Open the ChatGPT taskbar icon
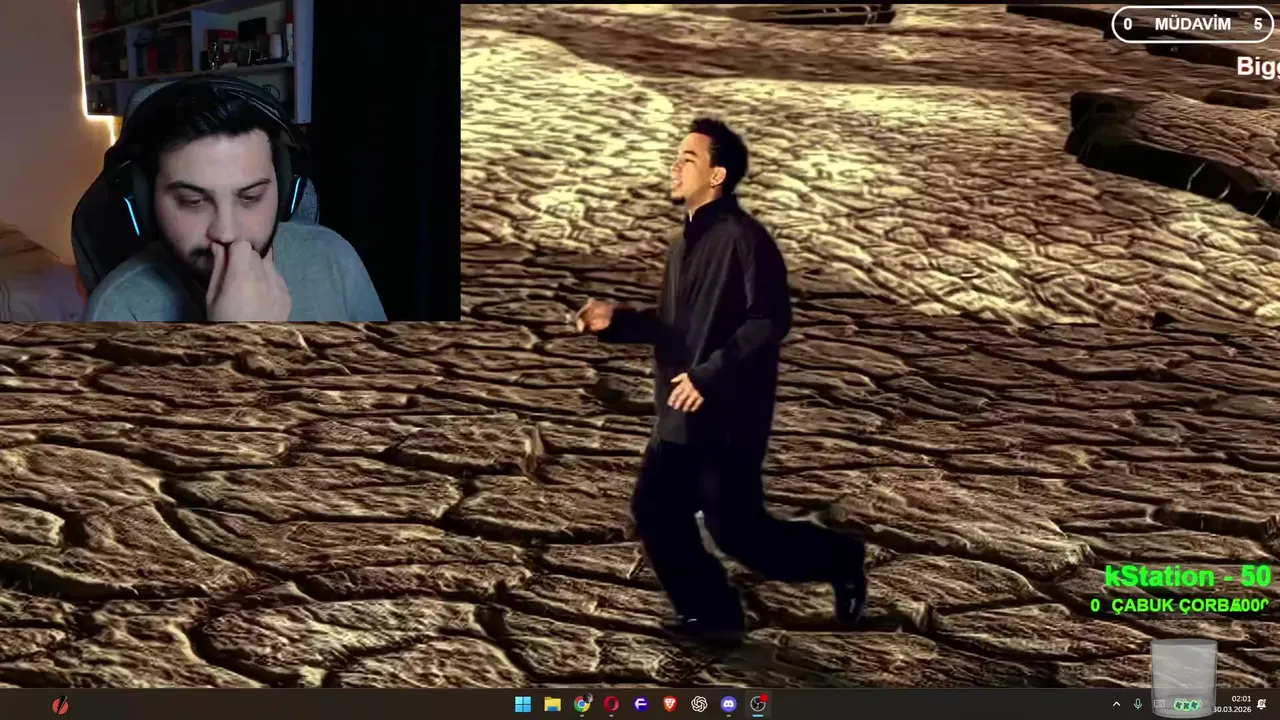This screenshot has height=720, width=1280. [699, 704]
